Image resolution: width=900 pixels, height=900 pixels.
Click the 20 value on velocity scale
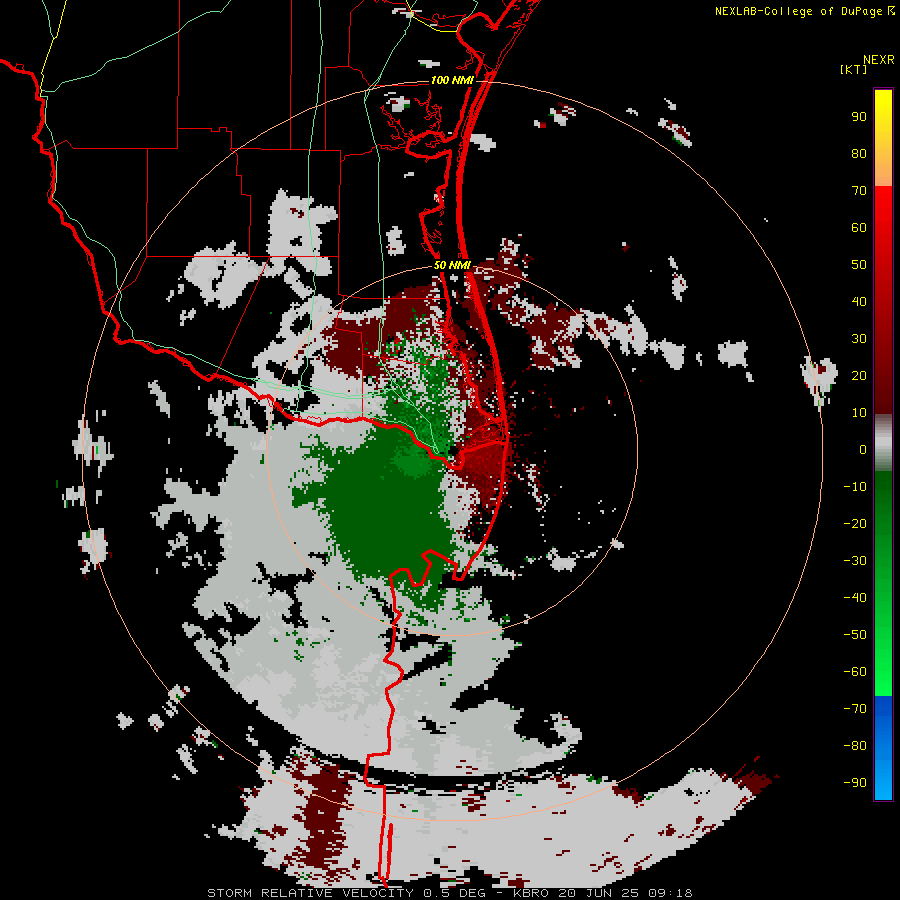[x=859, y=375]
